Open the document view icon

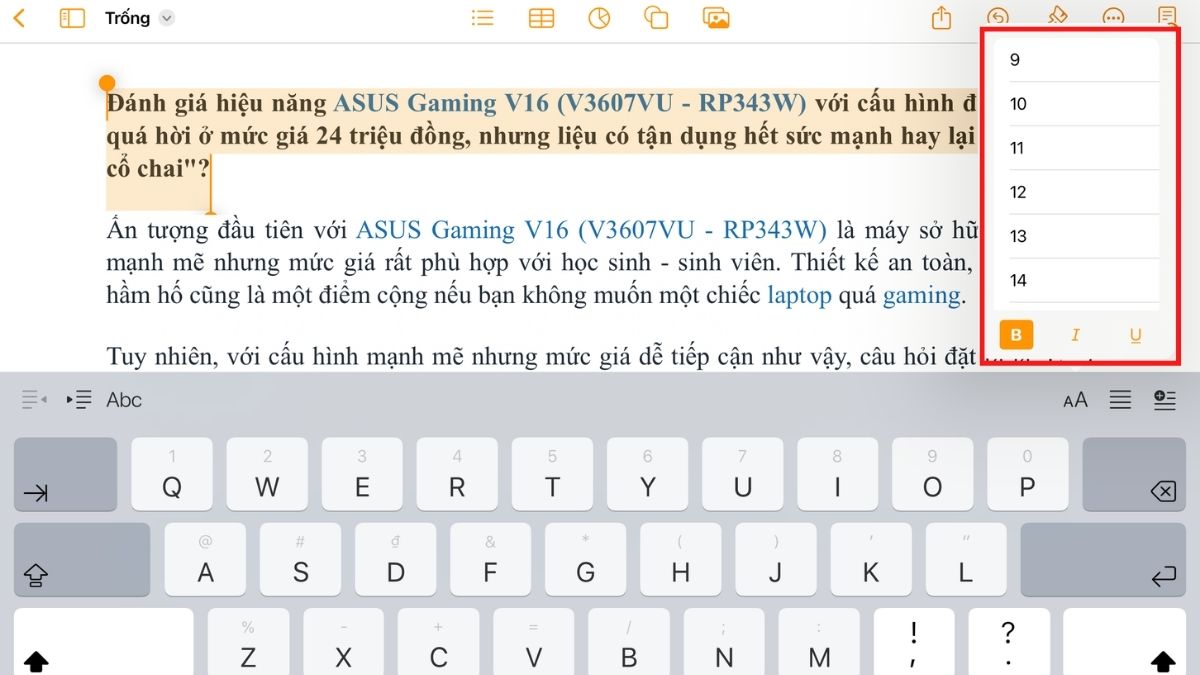[1167, 18]
